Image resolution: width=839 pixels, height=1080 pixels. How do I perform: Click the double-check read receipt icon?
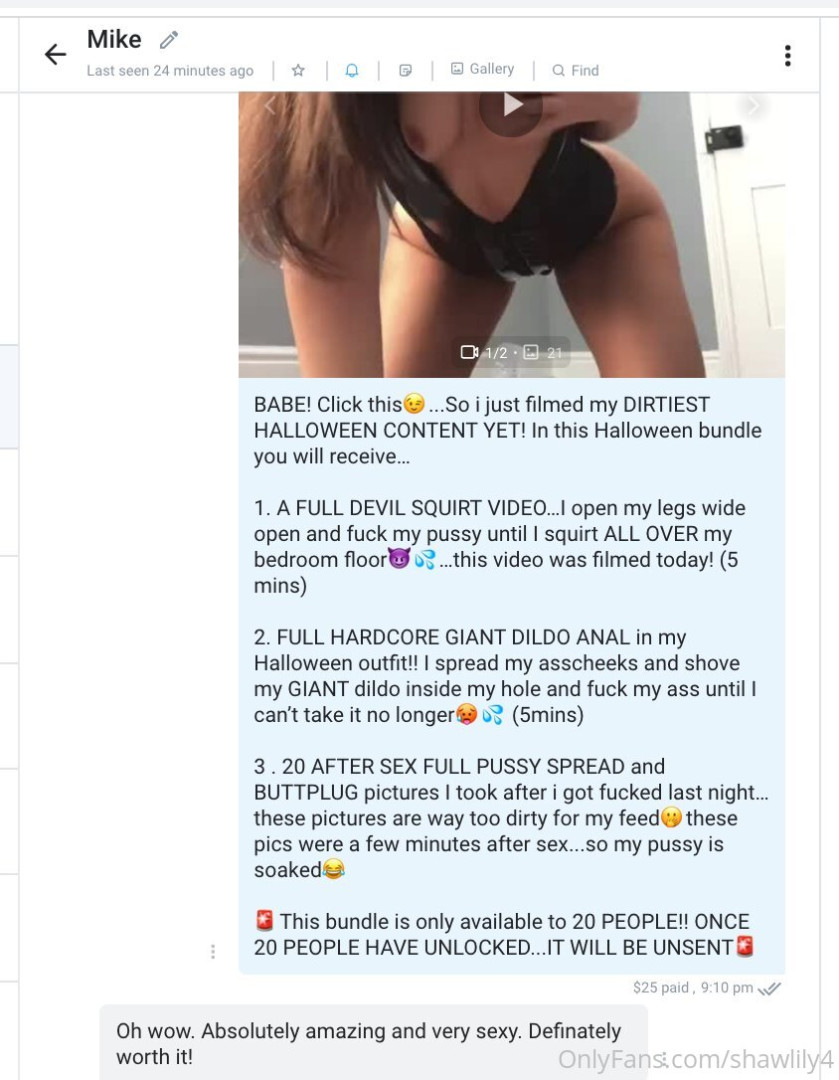point(769,988)
